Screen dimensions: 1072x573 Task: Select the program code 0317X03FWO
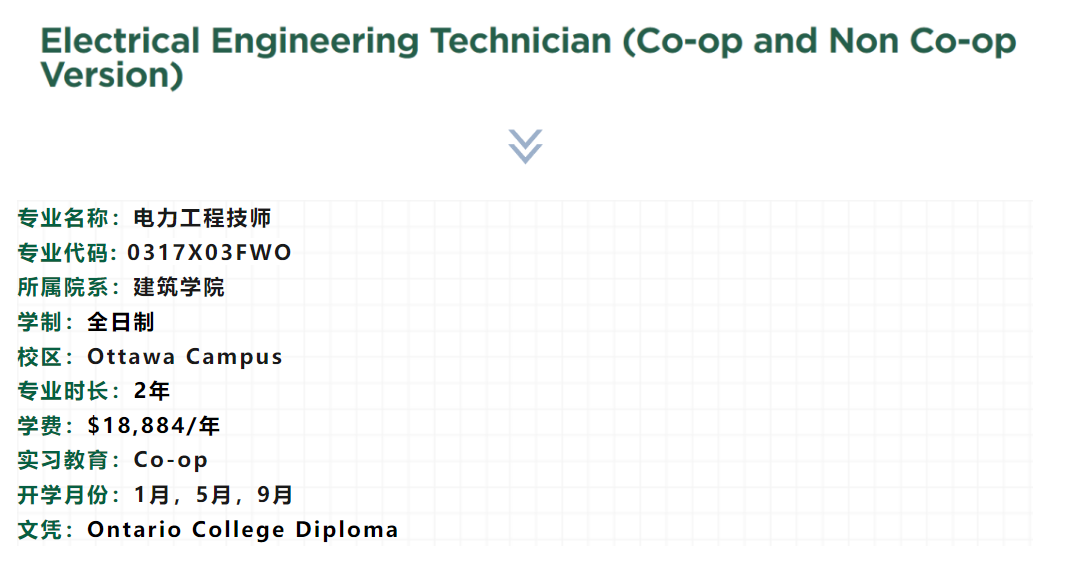209,253
